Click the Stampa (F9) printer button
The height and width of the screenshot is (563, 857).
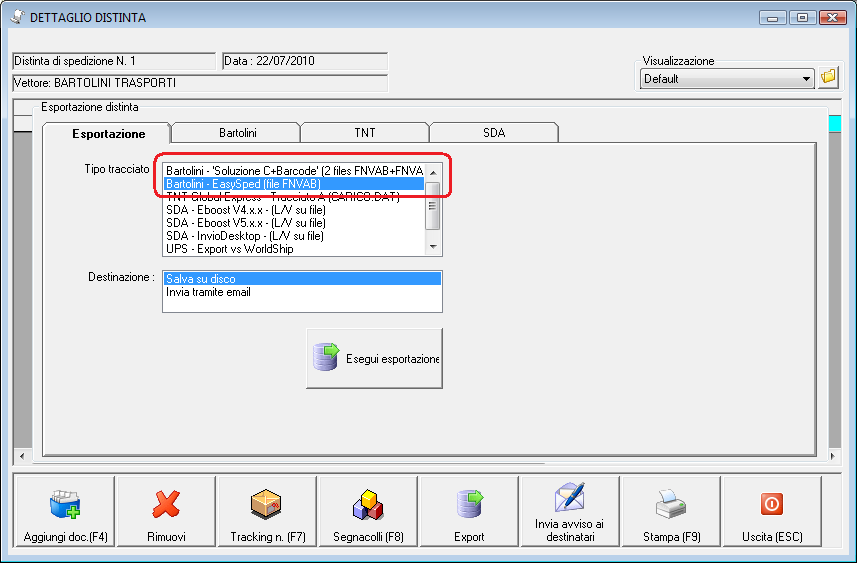(x=671, y=511)
